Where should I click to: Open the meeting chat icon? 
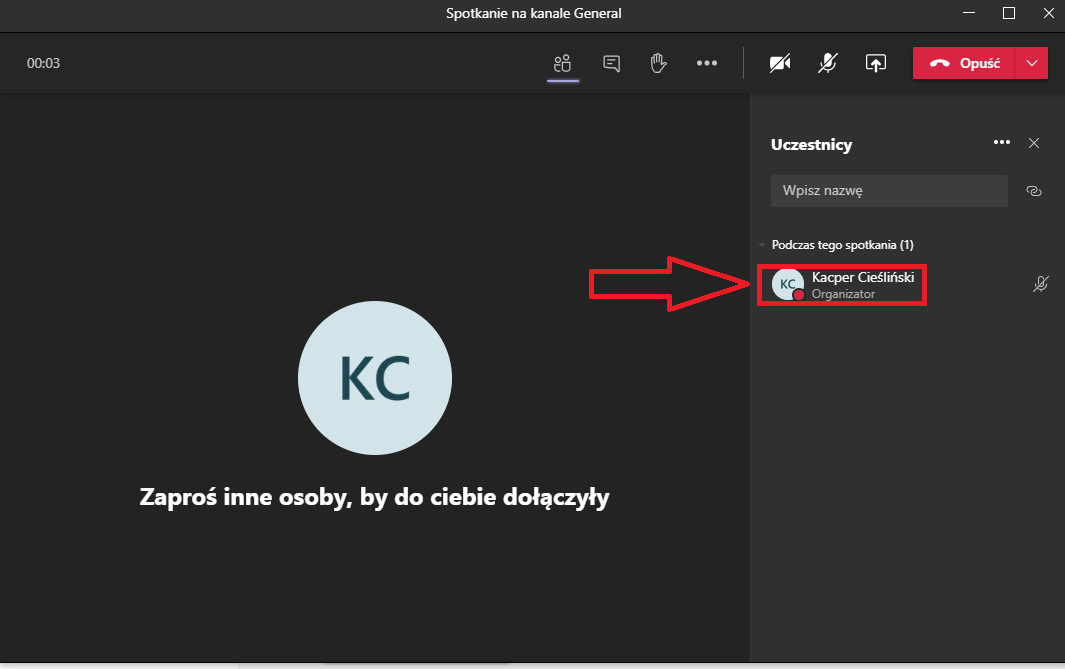[611, 63]
